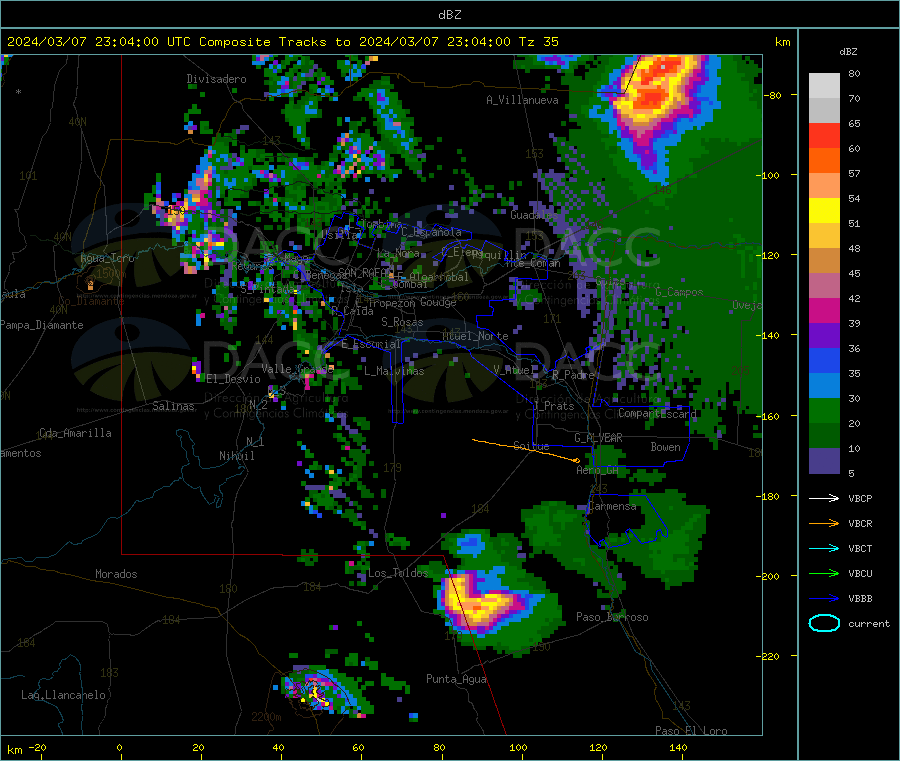900x761 pixels.
Task: Click the green VBCU arrow legend icon
Action: [824, 573]
